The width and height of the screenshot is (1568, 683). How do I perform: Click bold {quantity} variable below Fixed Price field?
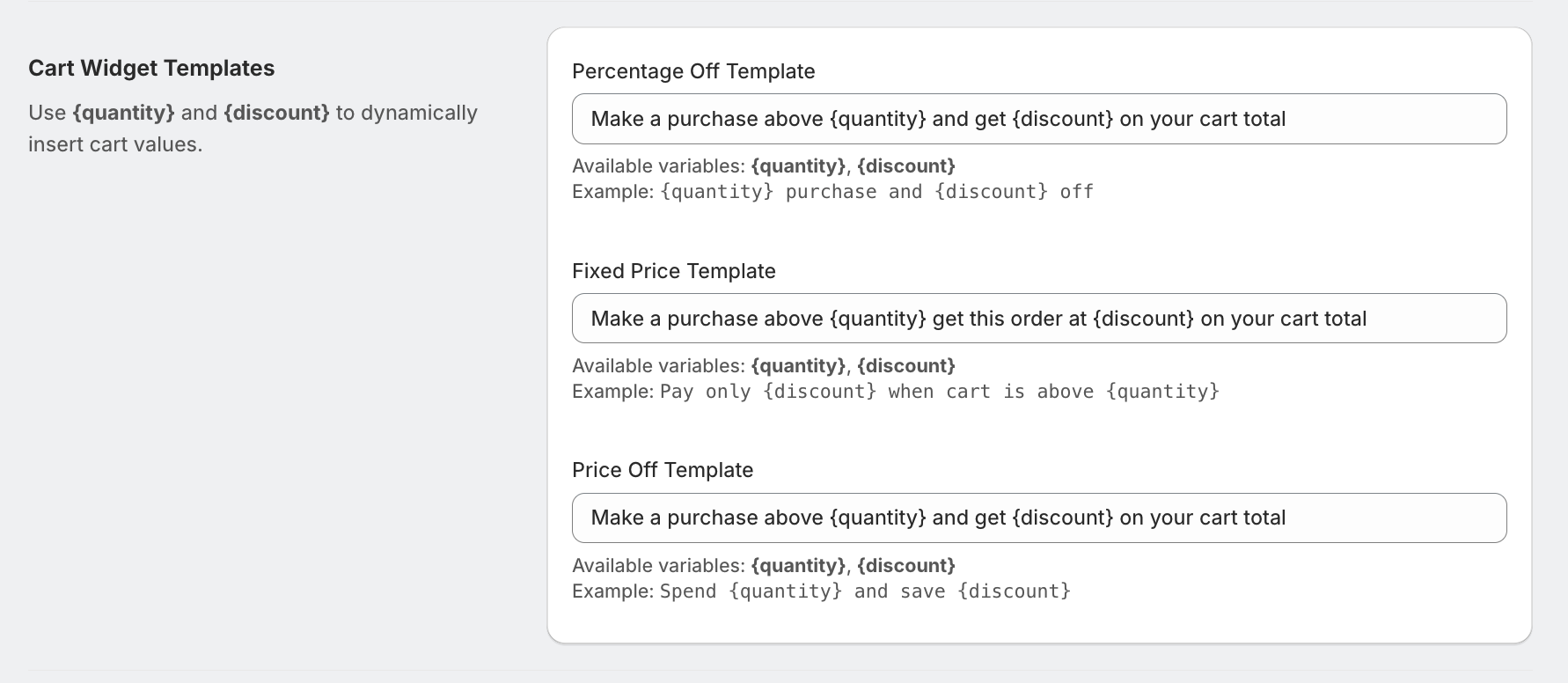point(798,366)
